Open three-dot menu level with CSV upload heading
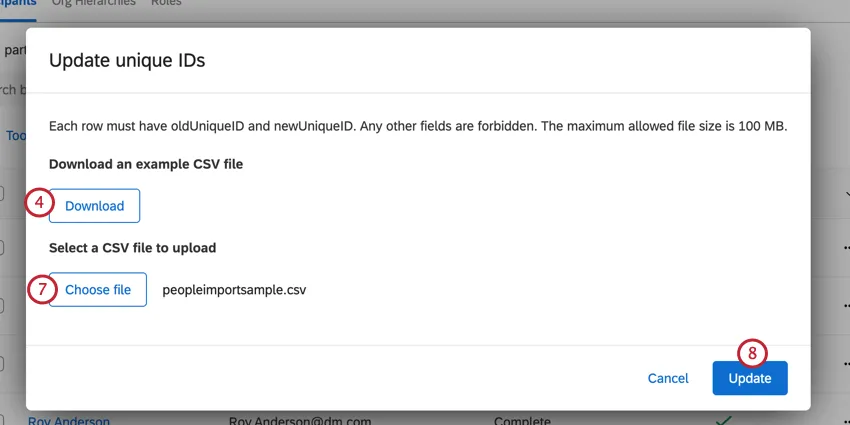The height and width of the screenshot is (425, 850). click(x=845, y=247)
